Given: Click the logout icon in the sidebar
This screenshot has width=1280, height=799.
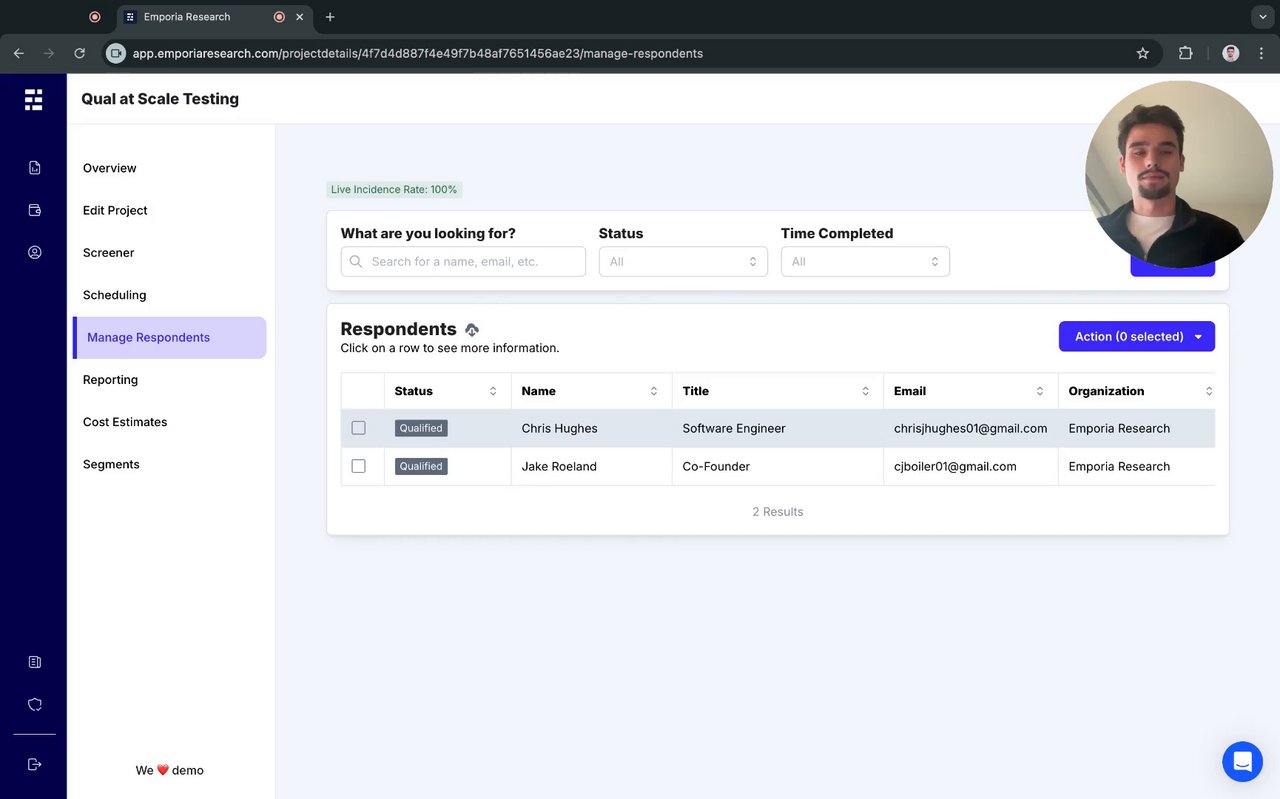Looking at the screenshot, I should pyautogui.click(x=35, y=764).
